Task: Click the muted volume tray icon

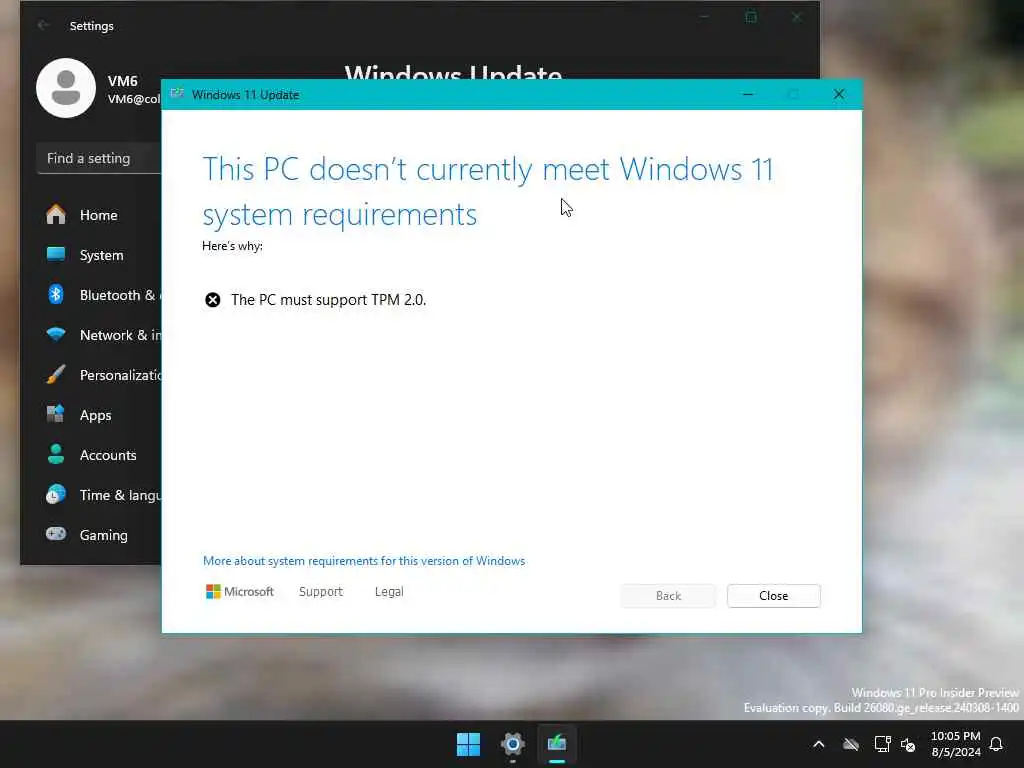Action: click(908, 744)
